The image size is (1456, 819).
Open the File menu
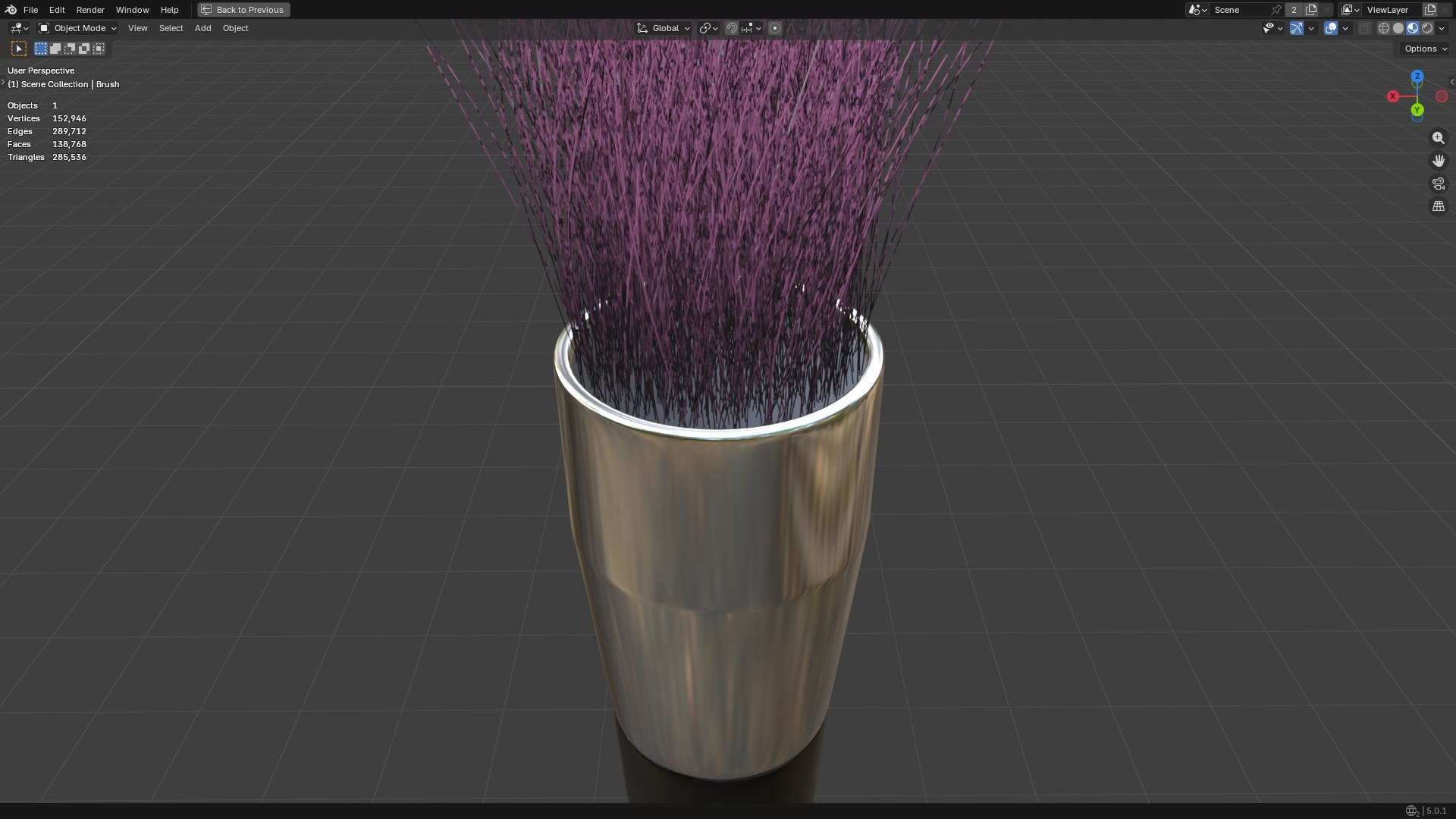30,10
